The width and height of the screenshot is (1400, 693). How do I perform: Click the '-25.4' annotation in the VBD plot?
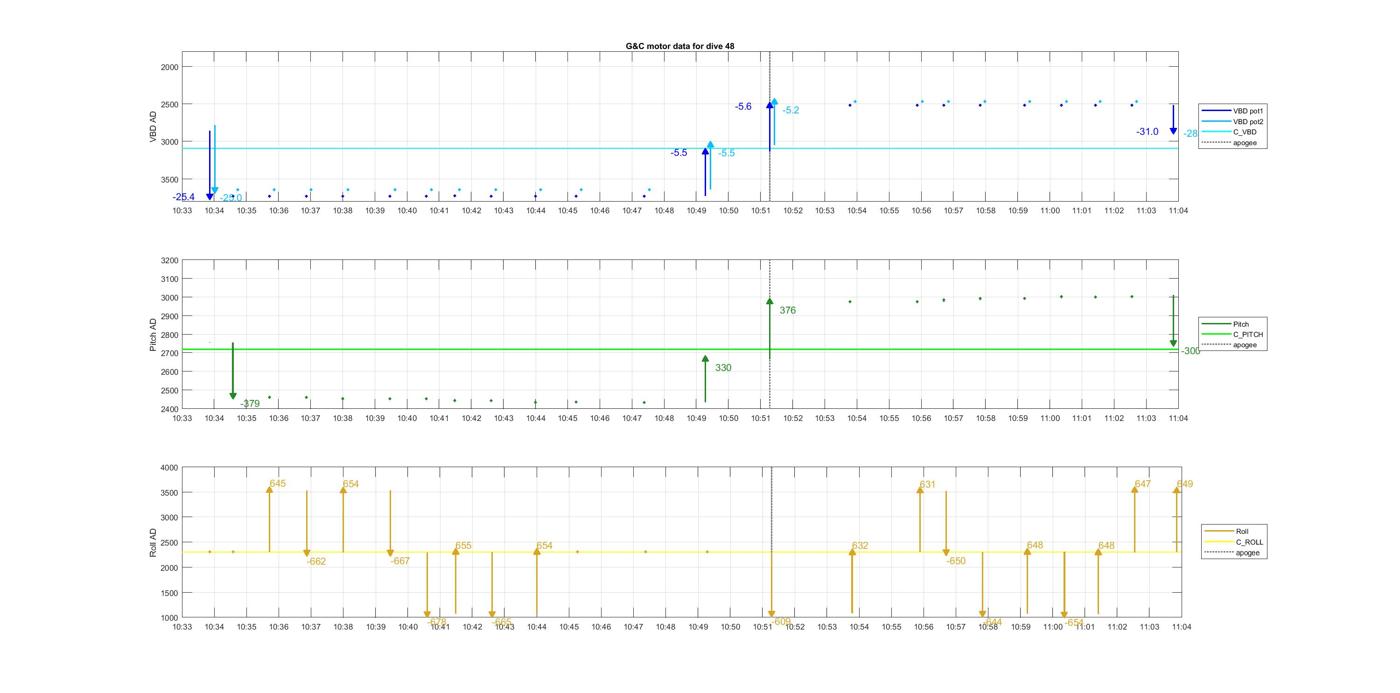[x=184, y=197]
